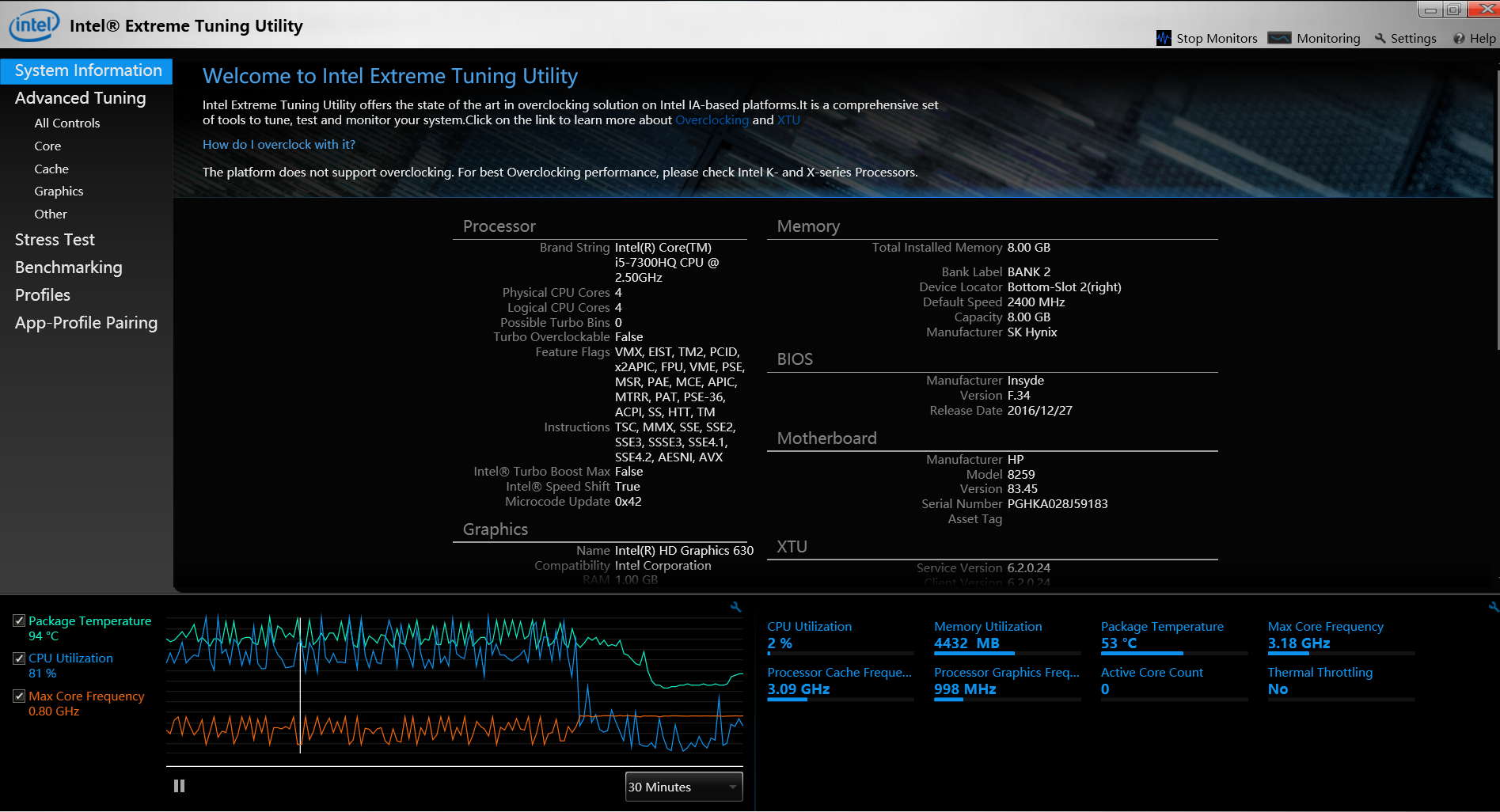This screenshot has width=1500, height=812.
Task: Click 'Intel(R) HD Graphics 630' name value
Action: pos(684,551)
